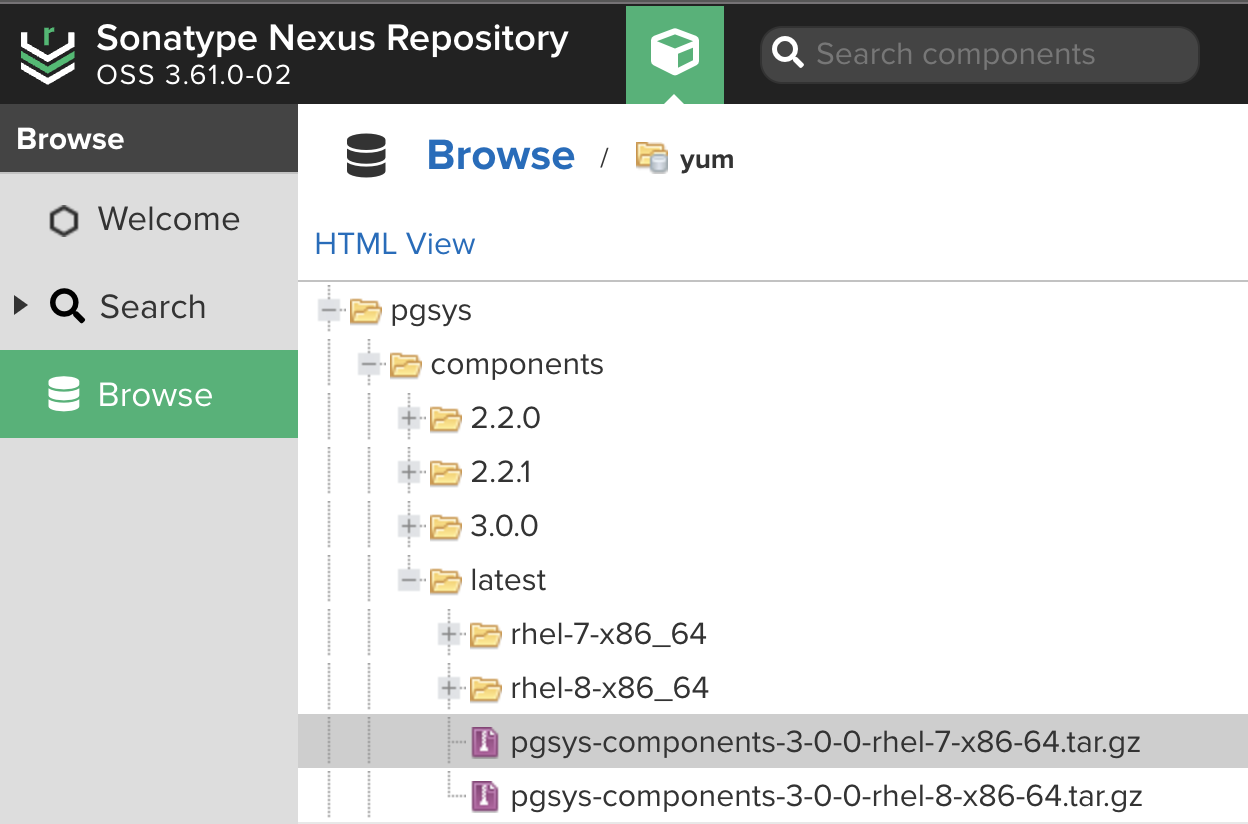Select the rhel-7-x86_64 folder label
The width and height of the screenshot is (1248, 824).
[609, 634]
